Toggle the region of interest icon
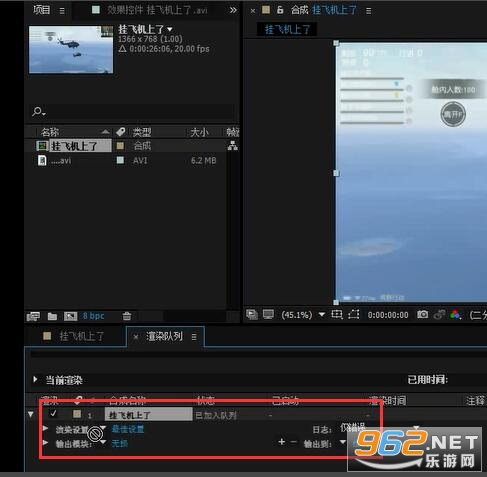Image resolution: width=487 pixels, height=477 pixels. point(337,314)
